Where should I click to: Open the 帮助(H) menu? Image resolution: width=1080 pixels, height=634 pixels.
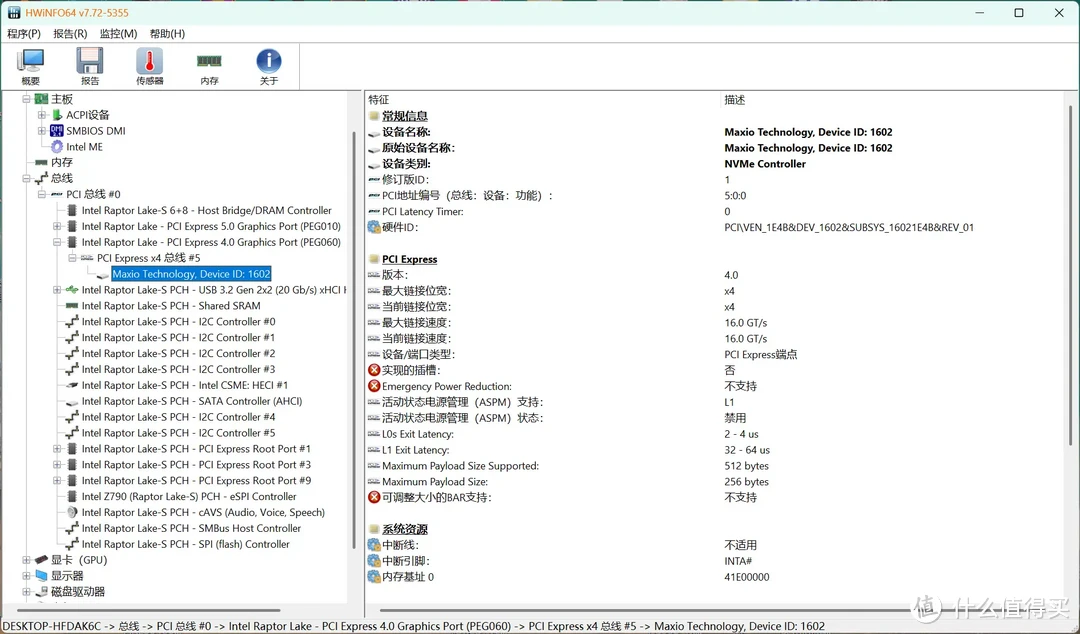point(167,33)
